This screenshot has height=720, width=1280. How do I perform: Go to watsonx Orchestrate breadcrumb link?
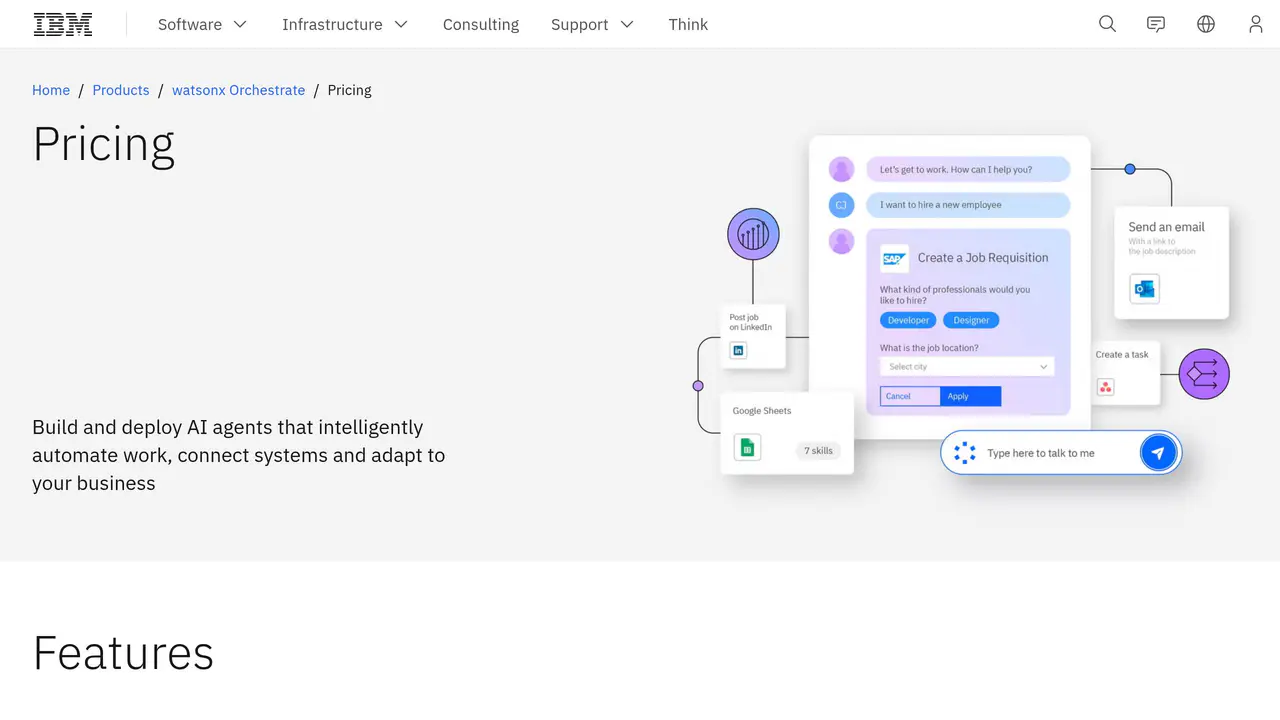(x=239, y=90)
